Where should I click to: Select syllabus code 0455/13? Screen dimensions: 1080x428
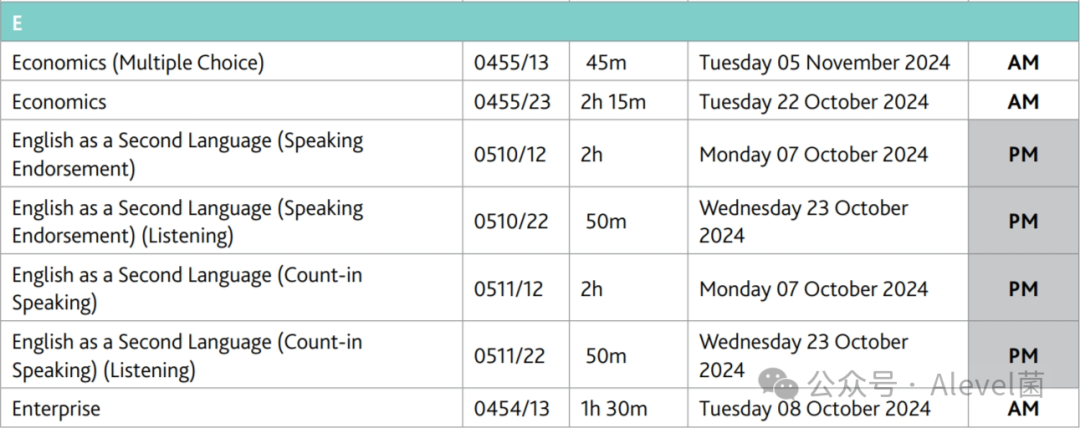pos(511,63)
